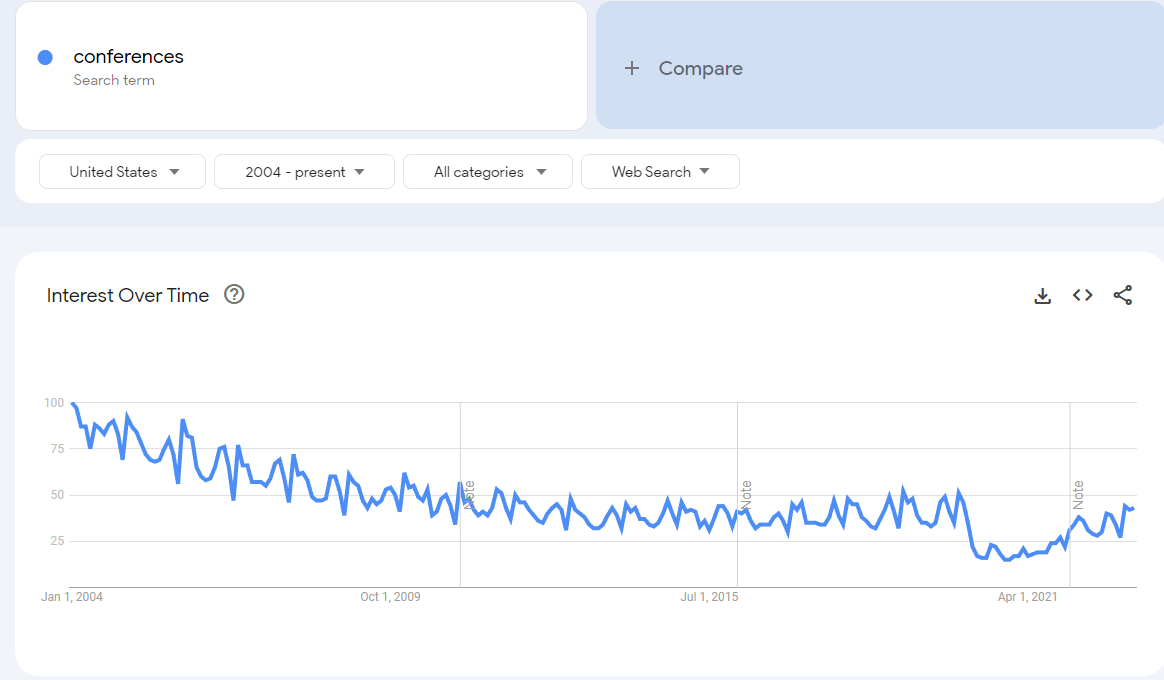Click the Apr 1, 2021 axis label
Screen dimensions: 1164x680
(x=1027, y=597)
